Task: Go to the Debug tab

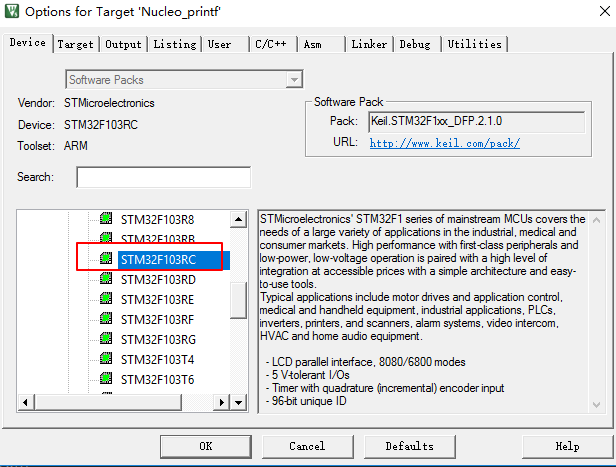Action: [x=418, y=44]
